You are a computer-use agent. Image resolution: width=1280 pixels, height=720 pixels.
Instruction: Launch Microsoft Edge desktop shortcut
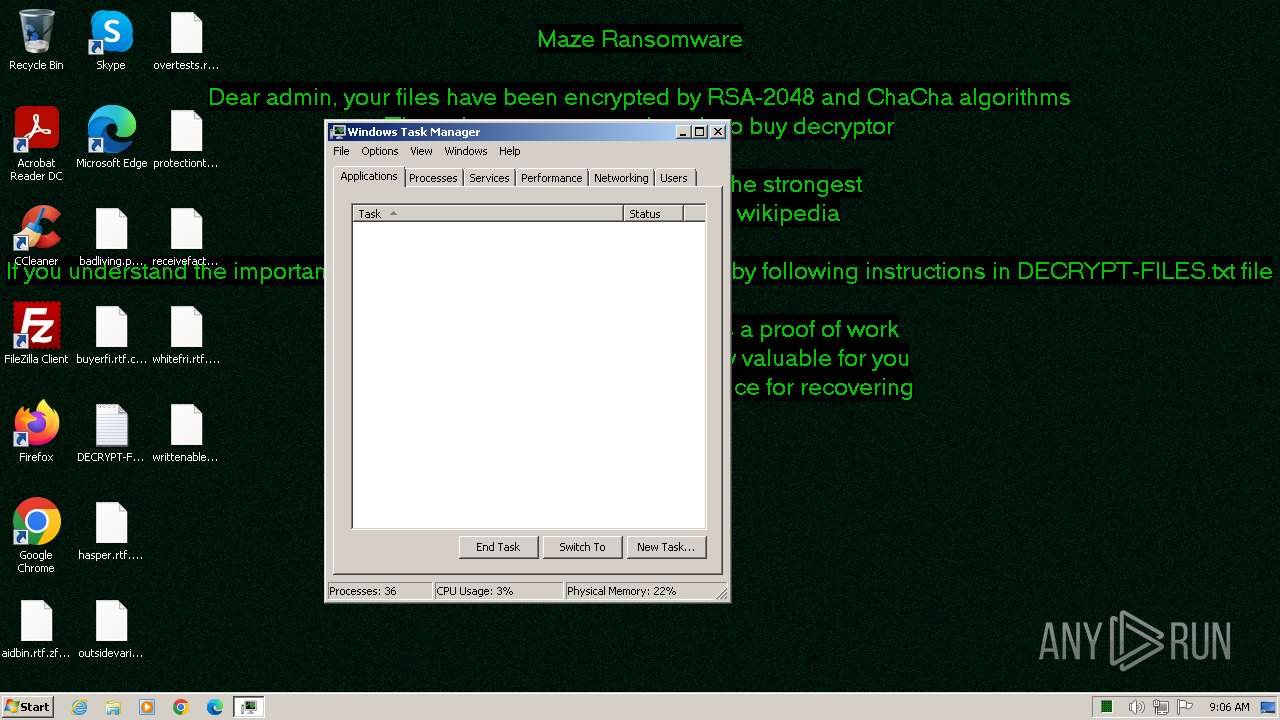pyautogui.click(x=111, y=139)
